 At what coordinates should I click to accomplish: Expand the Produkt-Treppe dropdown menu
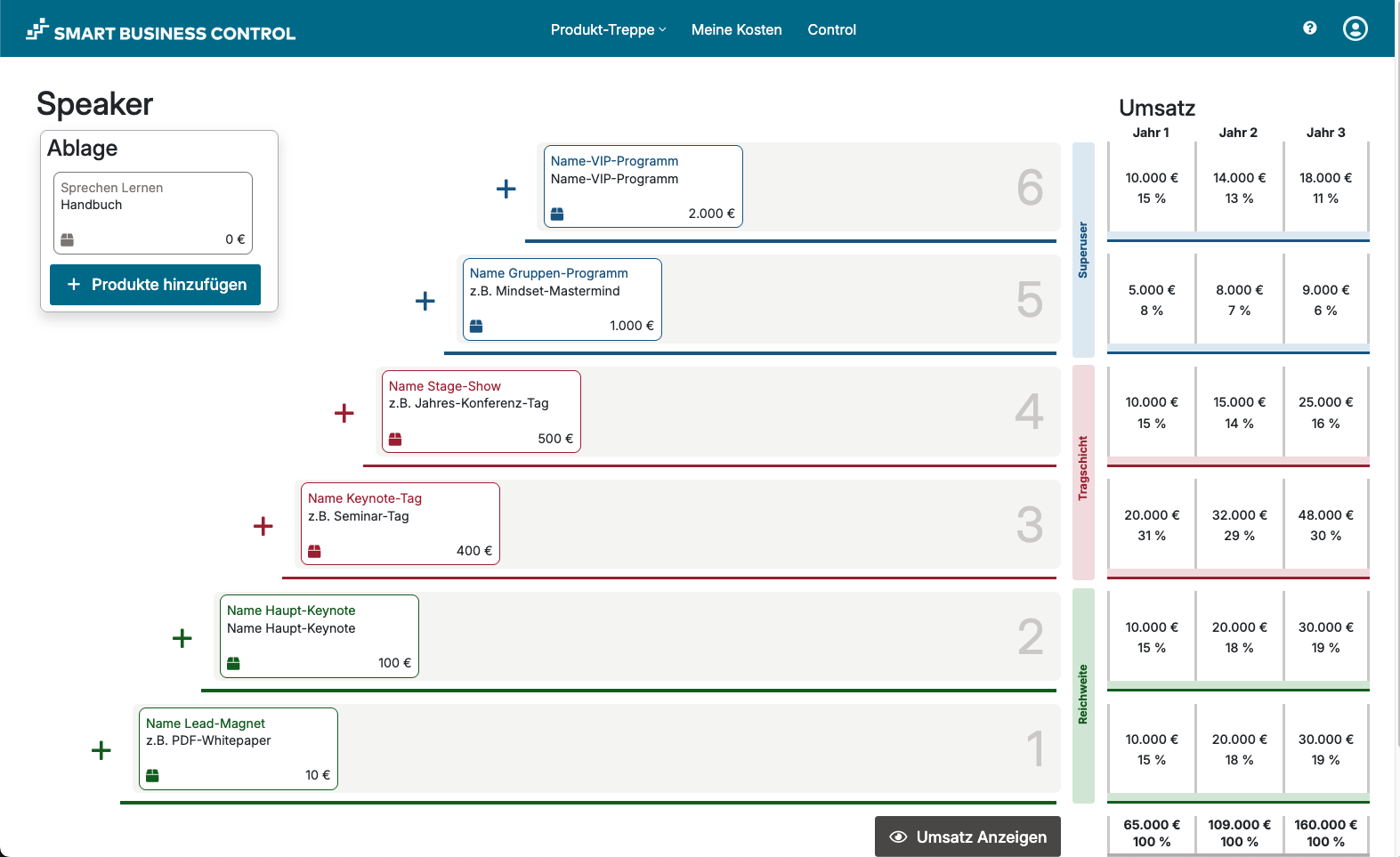tap(608, 29)
